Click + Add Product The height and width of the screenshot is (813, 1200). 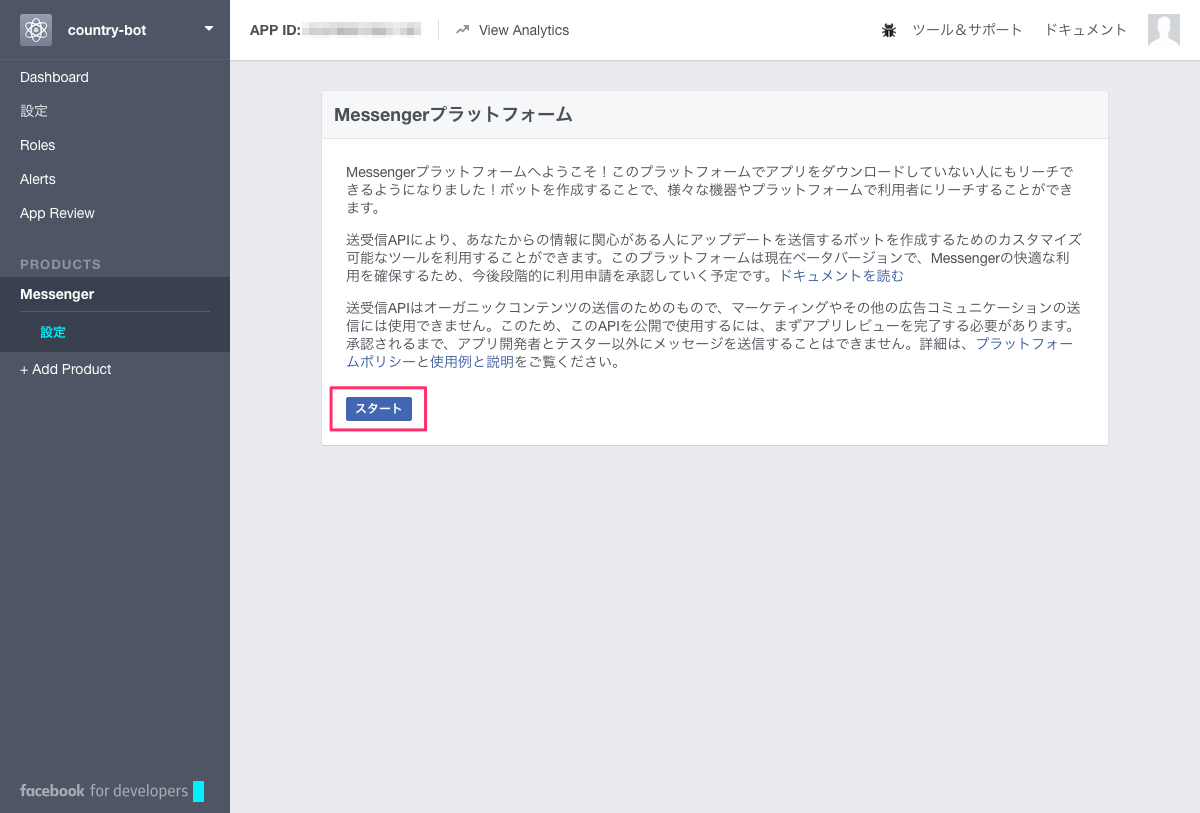(x=66, y=369)
